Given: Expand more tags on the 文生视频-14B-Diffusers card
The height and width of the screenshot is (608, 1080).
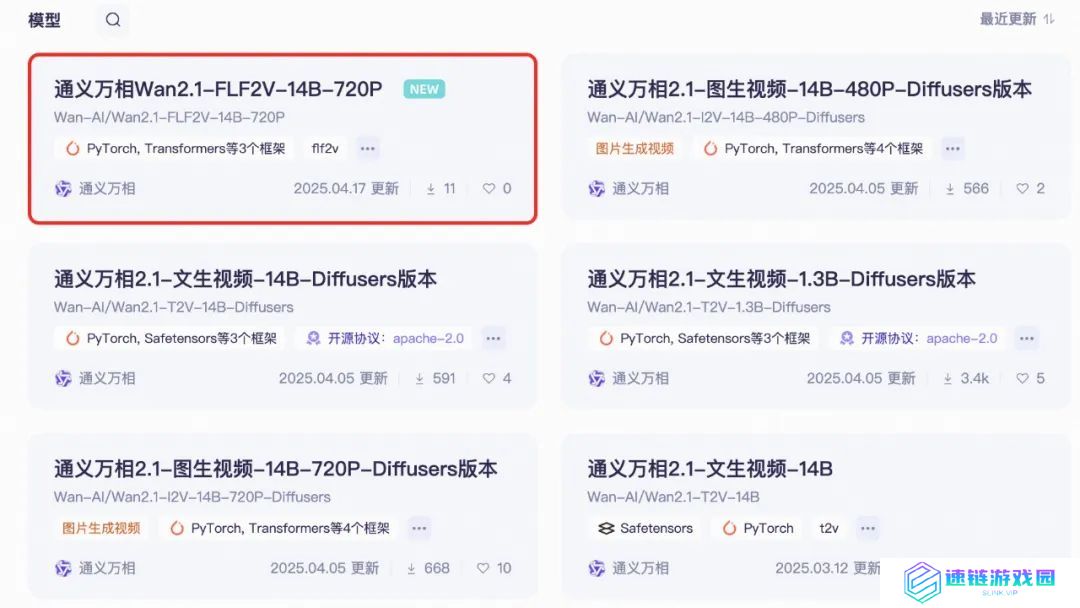Looking at the screenshot, I should click(493, 339).
